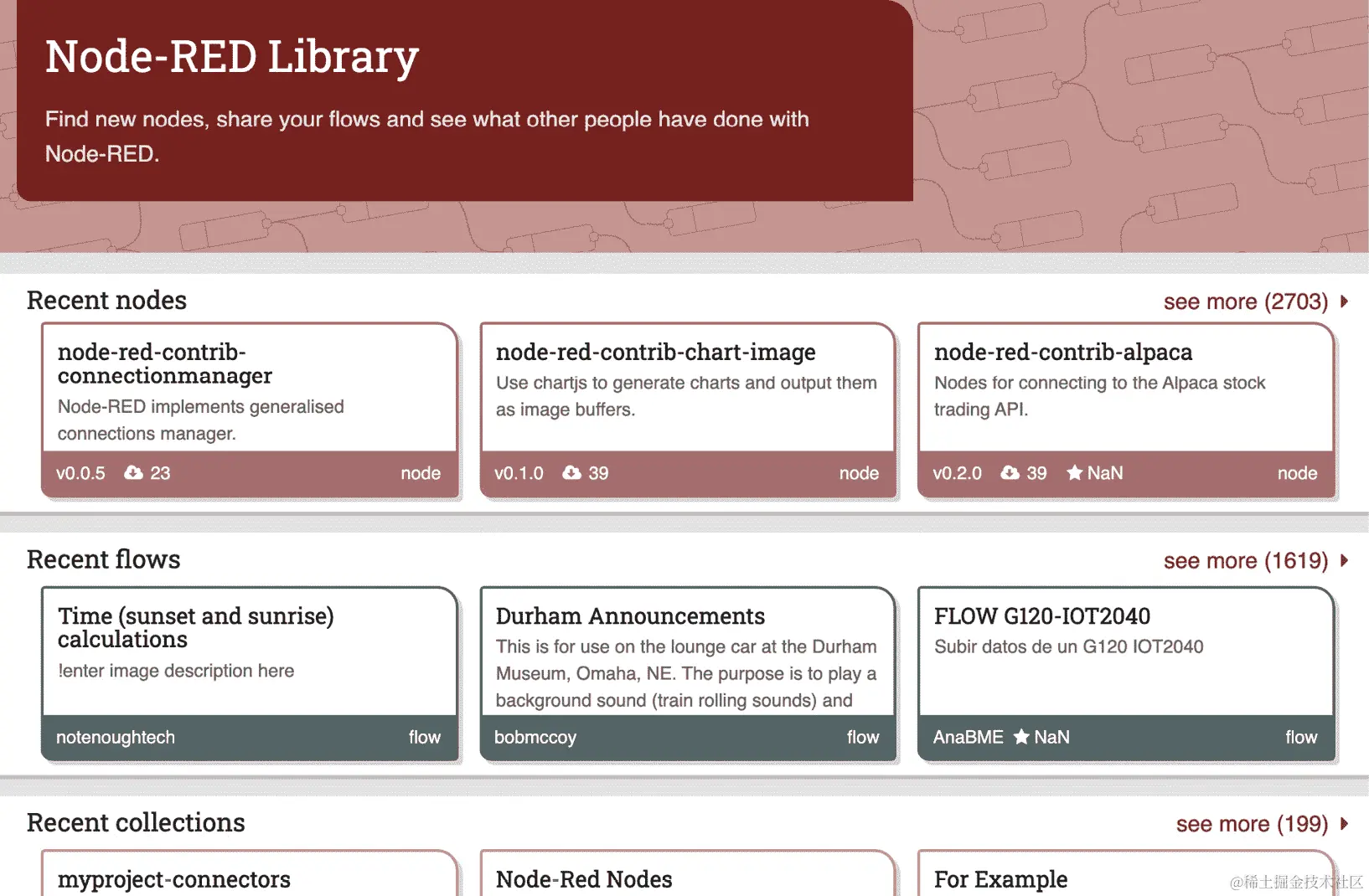Open Durham Announcements flow title
This screenshot has width=1369, height=896.
(x=630, y=616)
